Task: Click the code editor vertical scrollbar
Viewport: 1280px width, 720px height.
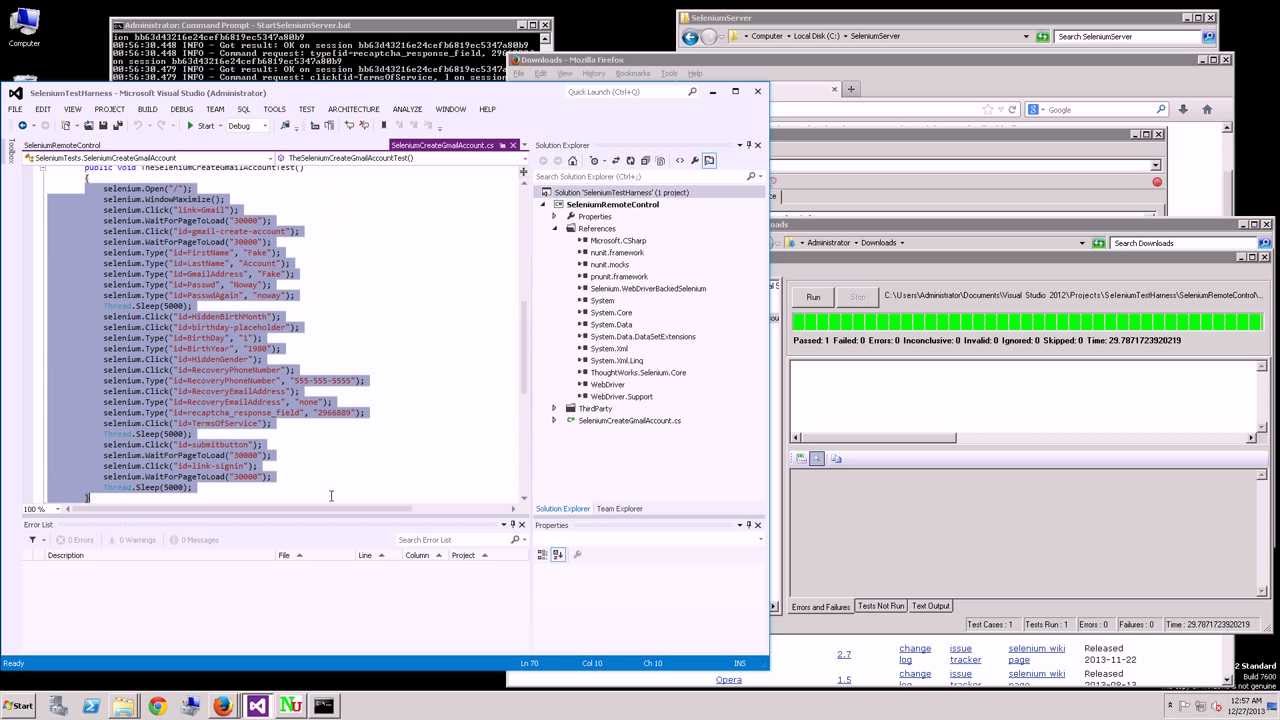Action: pos(524,334)
